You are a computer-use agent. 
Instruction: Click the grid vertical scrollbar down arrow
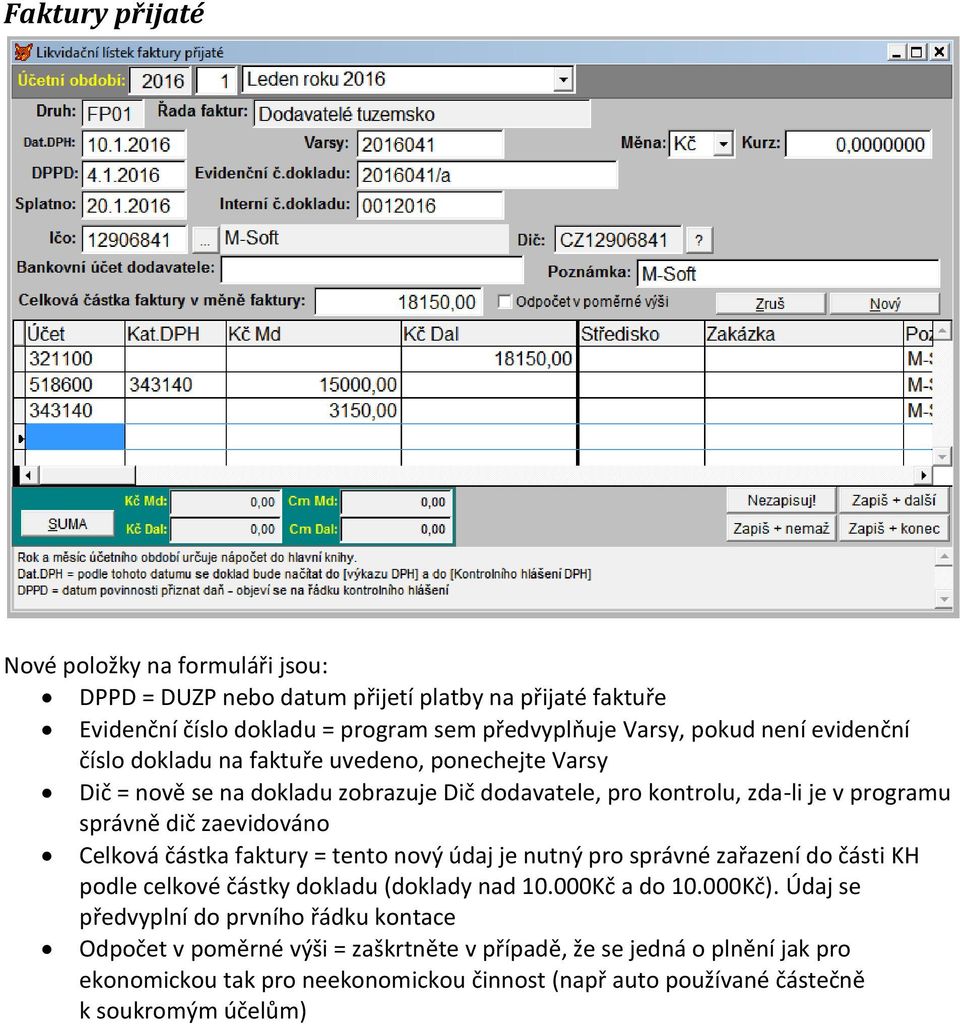[941, 456]
